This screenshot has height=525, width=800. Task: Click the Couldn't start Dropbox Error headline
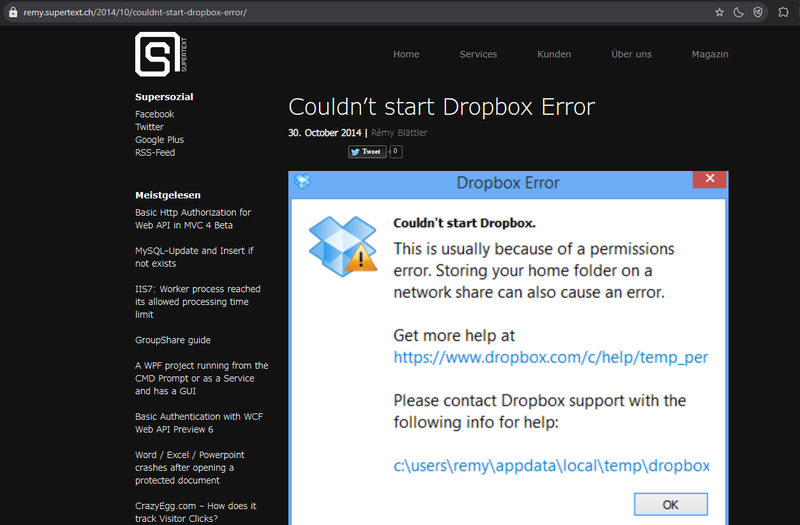pos(441,107)
